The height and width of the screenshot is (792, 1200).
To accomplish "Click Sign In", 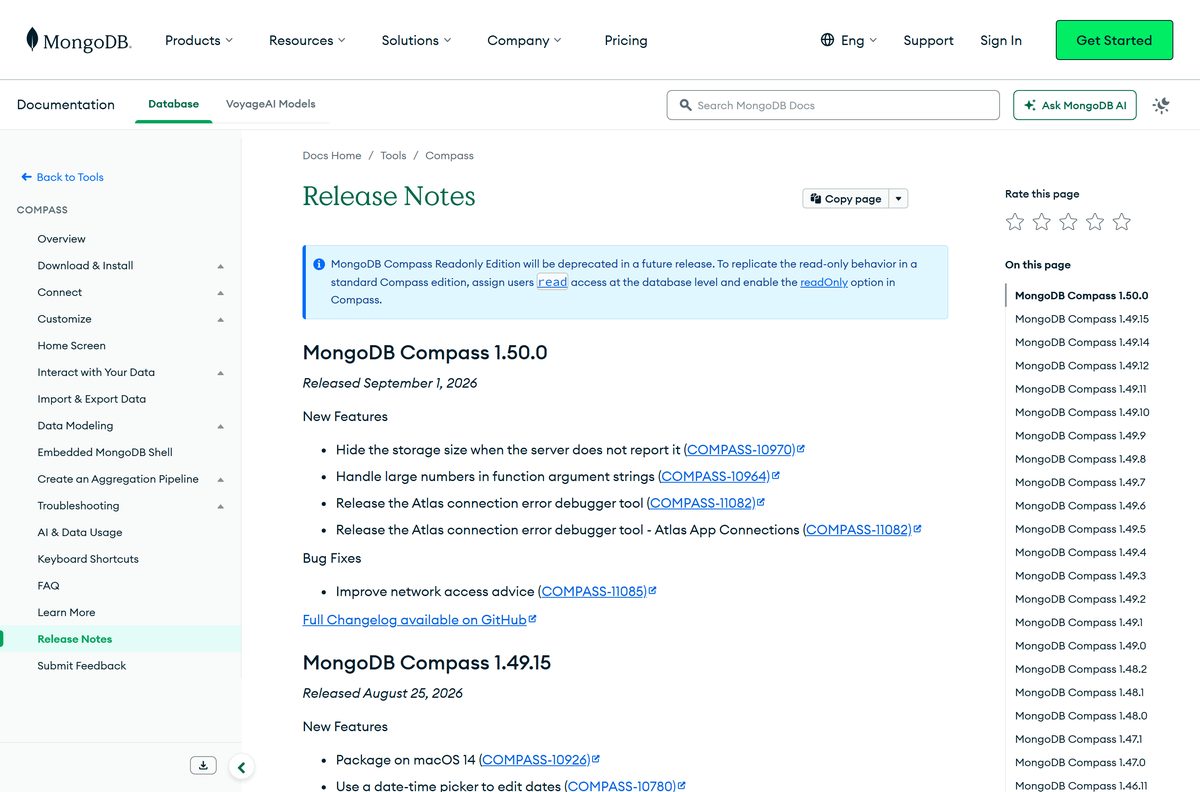I will [x=1001, y=40].
